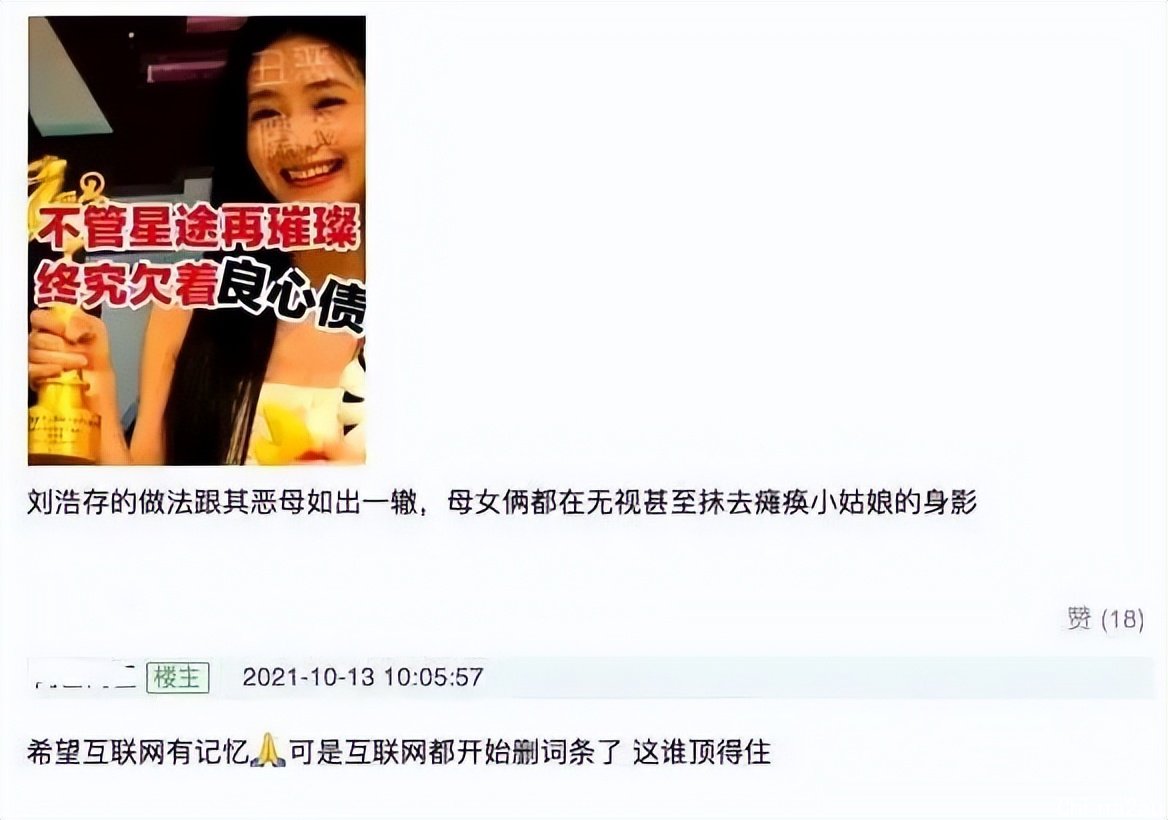Click the red 终究欠着 caption text
Viewport: 1168px width, 820px height.
[x=127, y=286]
